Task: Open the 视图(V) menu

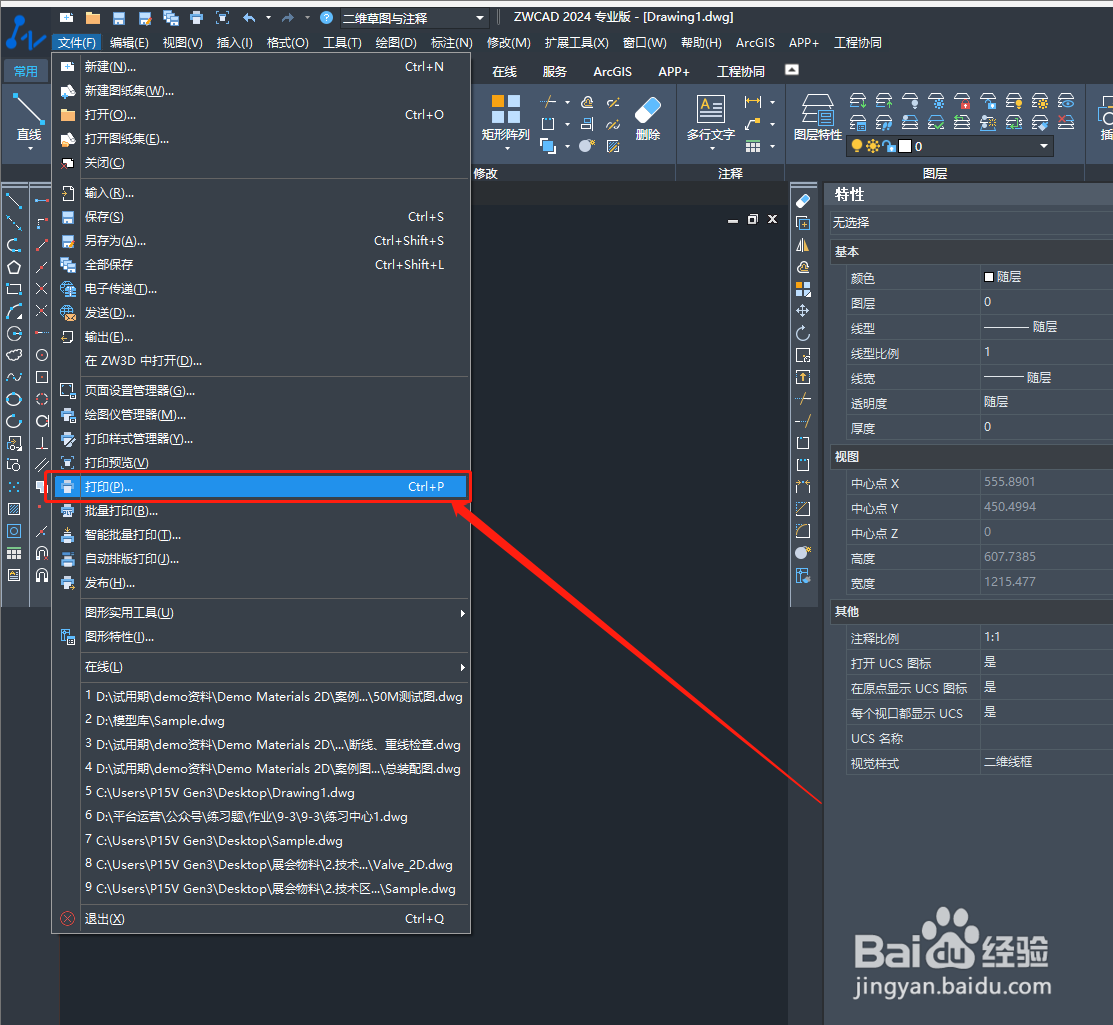Action: click(x=182, y=43)
